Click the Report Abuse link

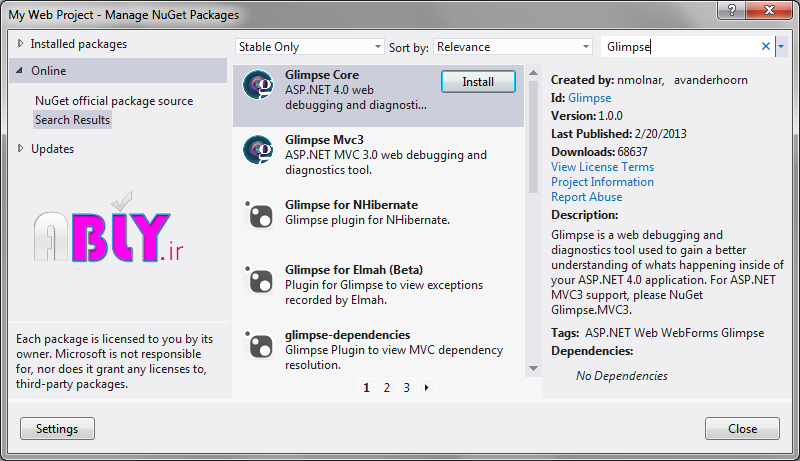click(586, 197)
